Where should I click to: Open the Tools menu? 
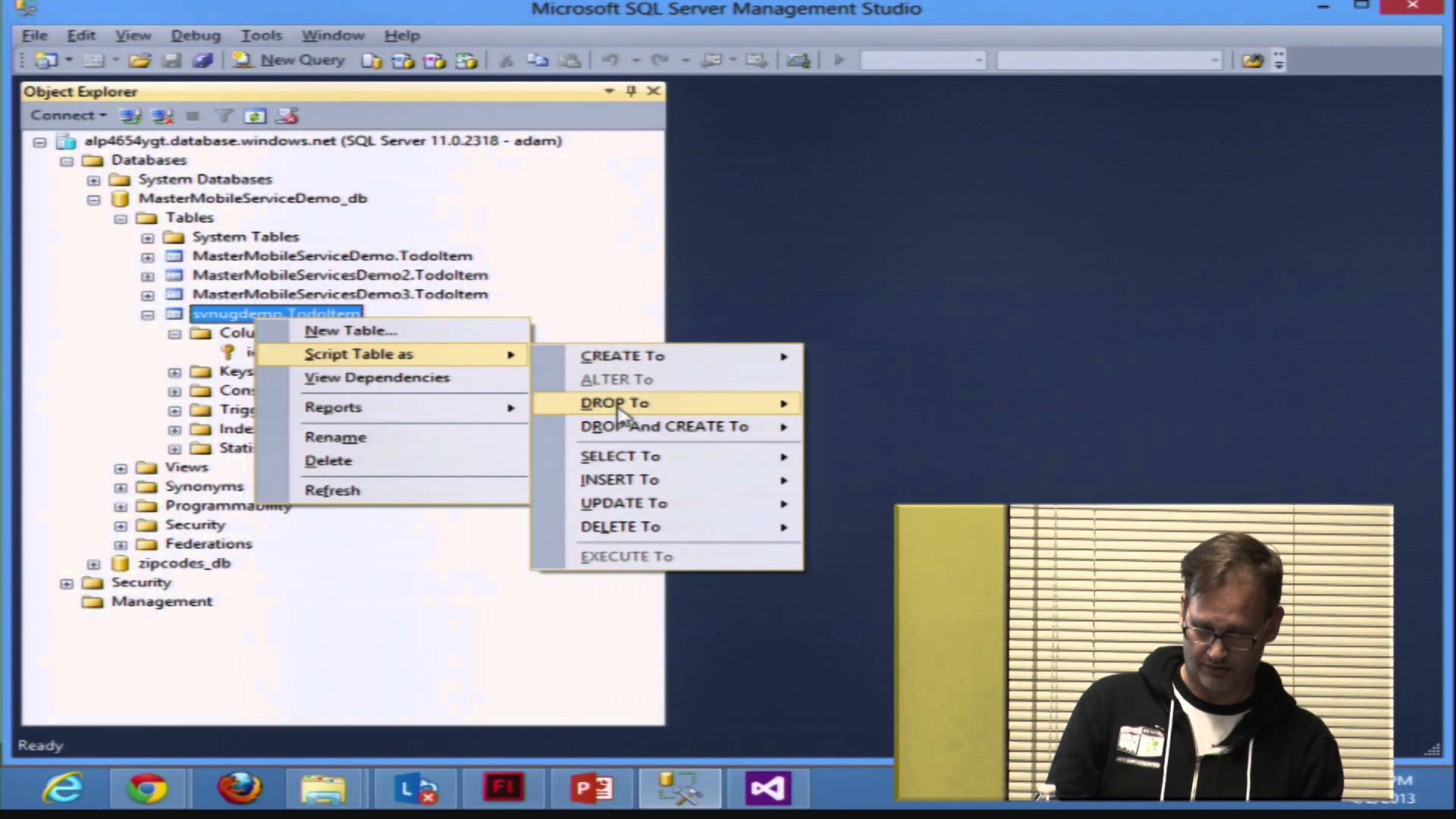[261, 36]
